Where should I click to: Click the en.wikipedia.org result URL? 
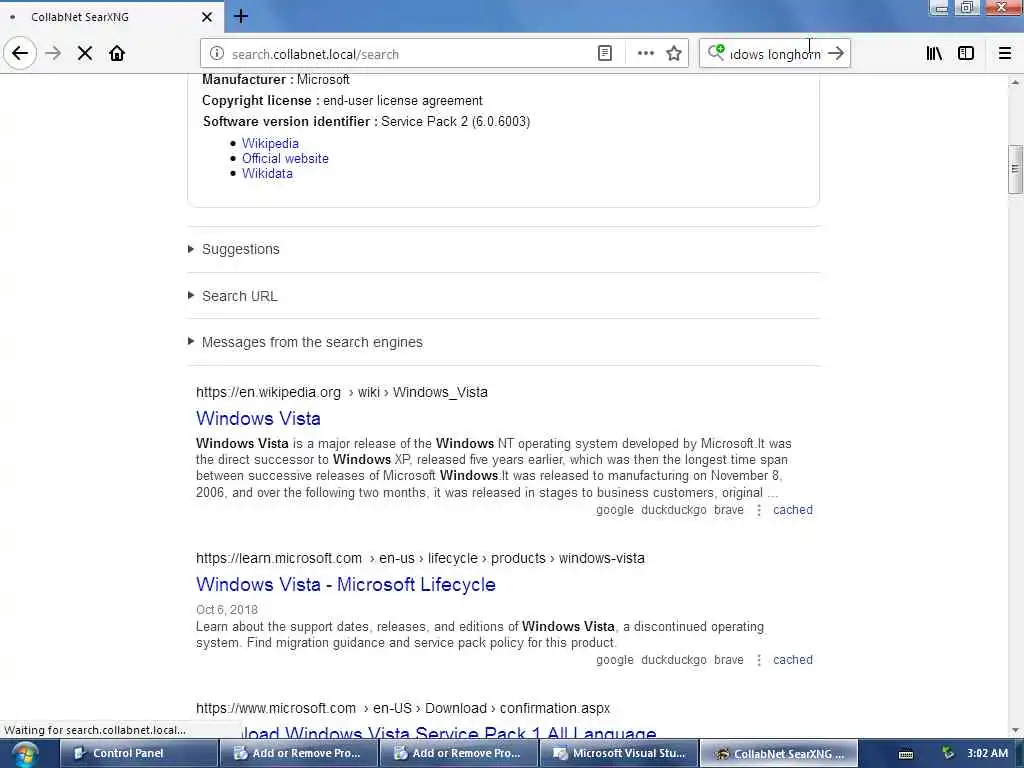[x=342, y=392]
